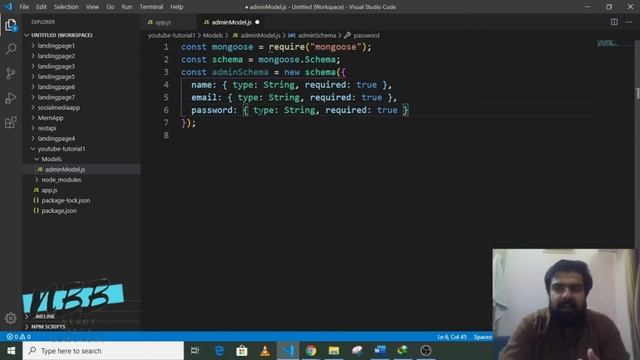Viewport: 640px width, 360px height.
Task: Expand the restapi folder
Action: pos(47,128)
